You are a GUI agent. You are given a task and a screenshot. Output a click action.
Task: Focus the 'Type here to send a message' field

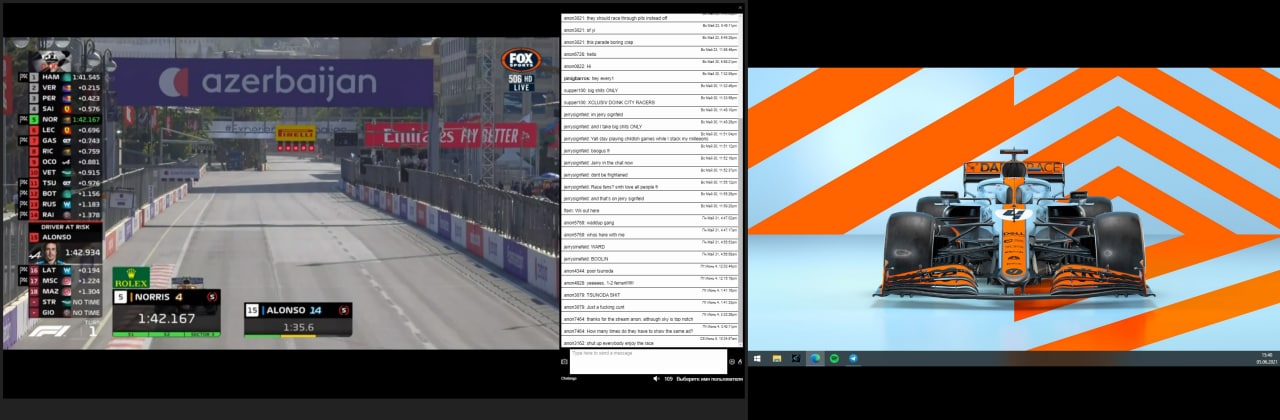click(648, 361)
